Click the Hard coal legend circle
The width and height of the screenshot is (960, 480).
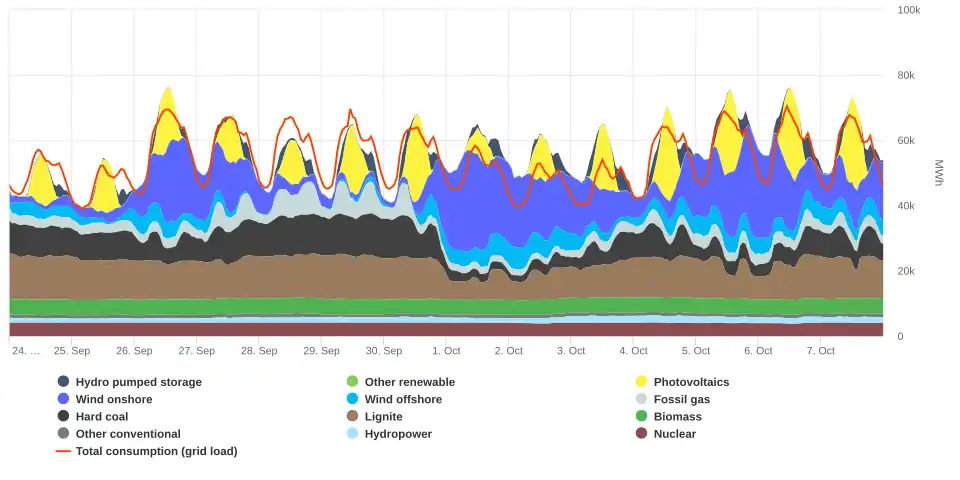click(64, 416)
